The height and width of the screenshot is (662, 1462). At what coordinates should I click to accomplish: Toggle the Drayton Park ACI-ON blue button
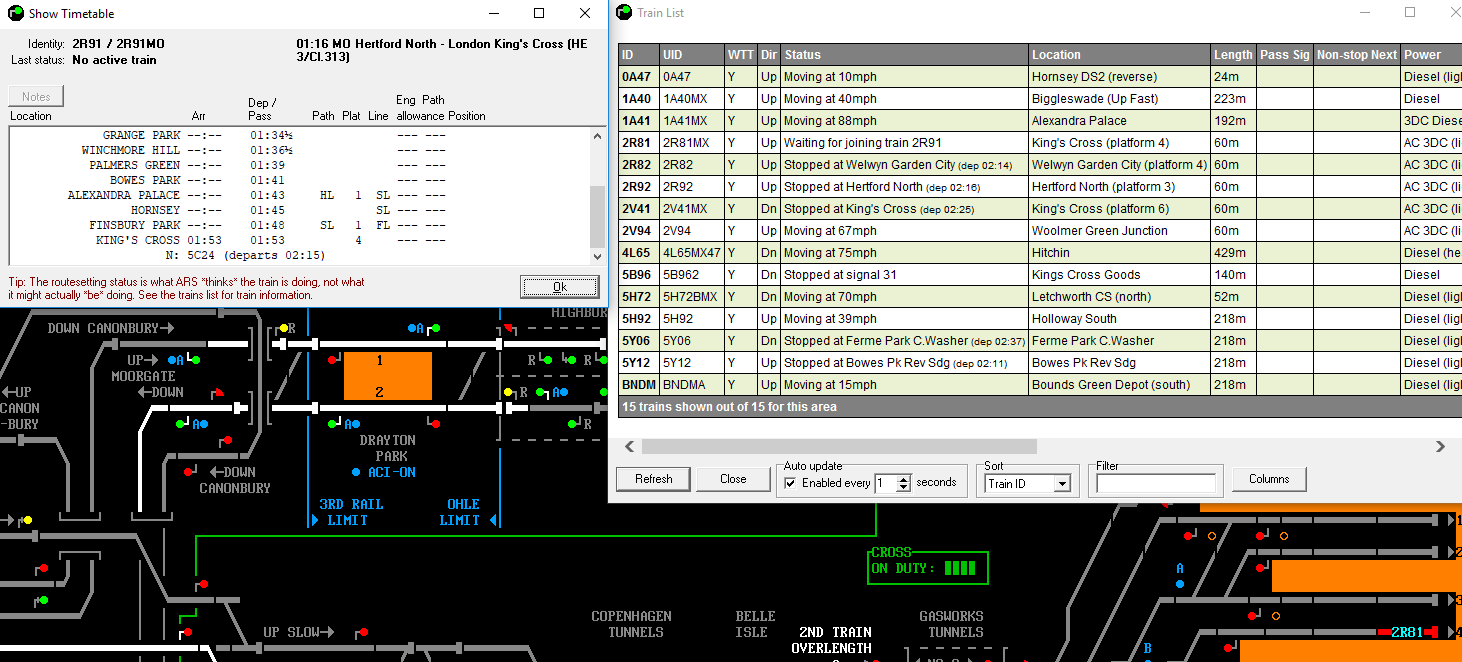(356, 472)
